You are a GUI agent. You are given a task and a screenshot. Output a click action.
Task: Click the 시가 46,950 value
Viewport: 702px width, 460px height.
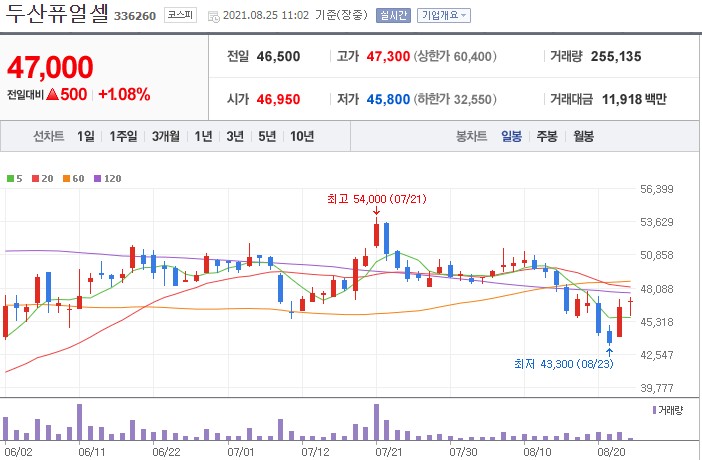pyautogui.click(x=278, y=99)
